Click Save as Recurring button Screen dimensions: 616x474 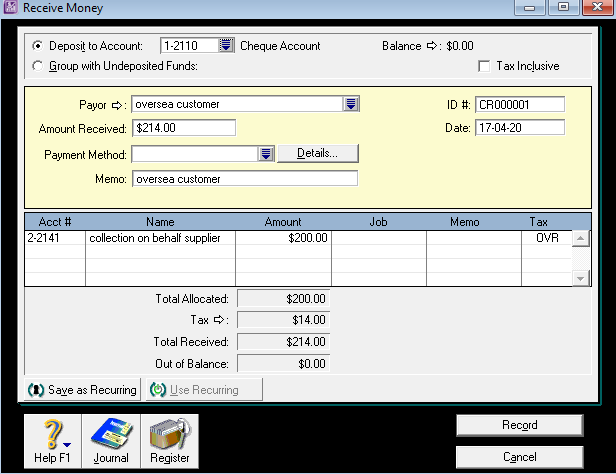pos(82,390)
